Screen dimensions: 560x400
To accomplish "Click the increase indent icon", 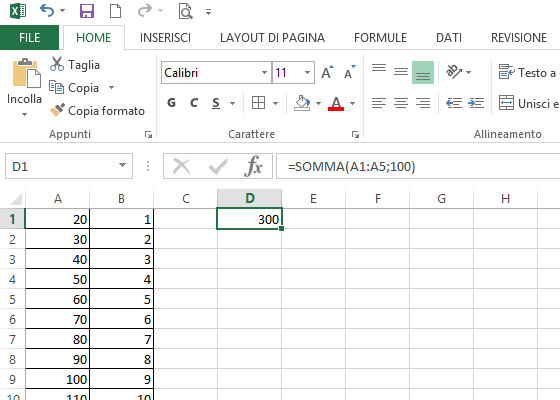I will click(x=476, y=103).
